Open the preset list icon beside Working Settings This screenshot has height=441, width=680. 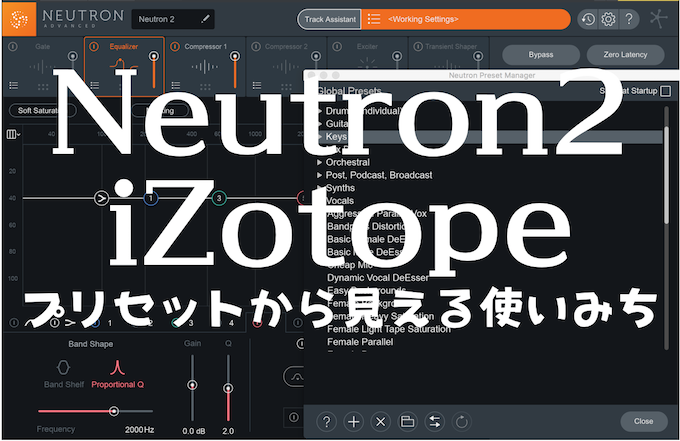(x=374, y=19)
